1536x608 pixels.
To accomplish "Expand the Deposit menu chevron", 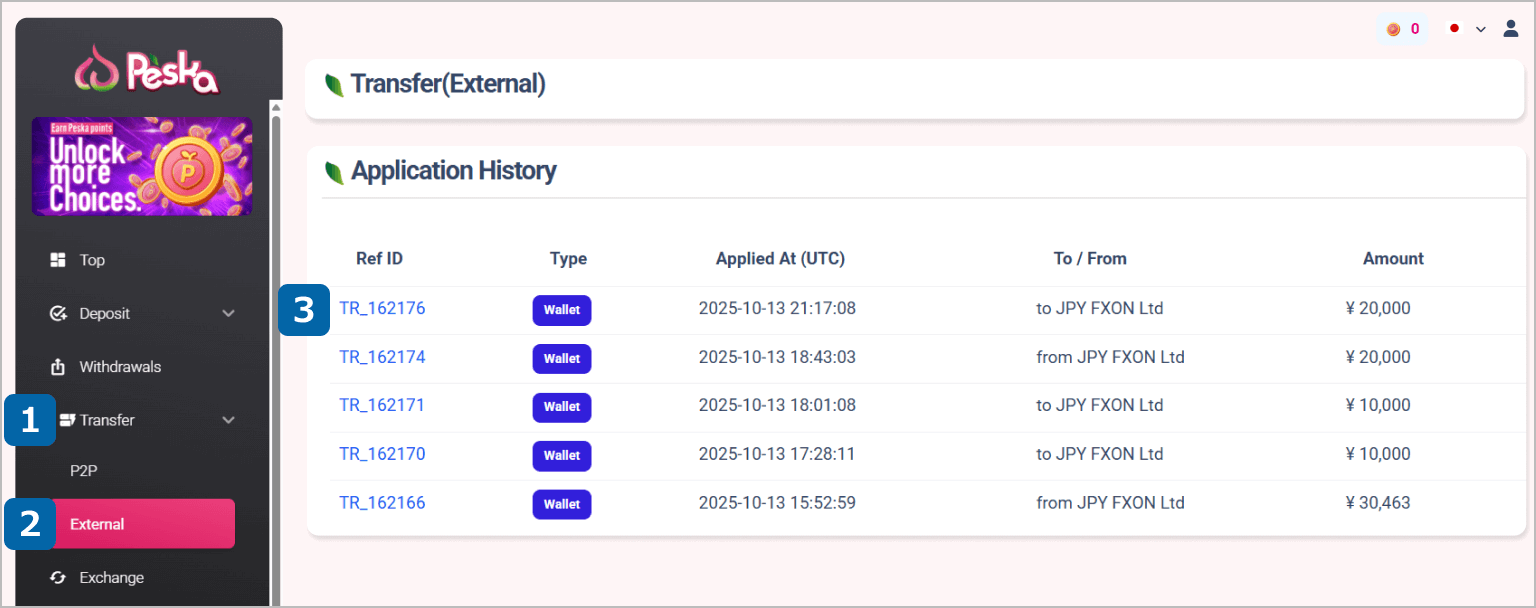I will (228, 314).
